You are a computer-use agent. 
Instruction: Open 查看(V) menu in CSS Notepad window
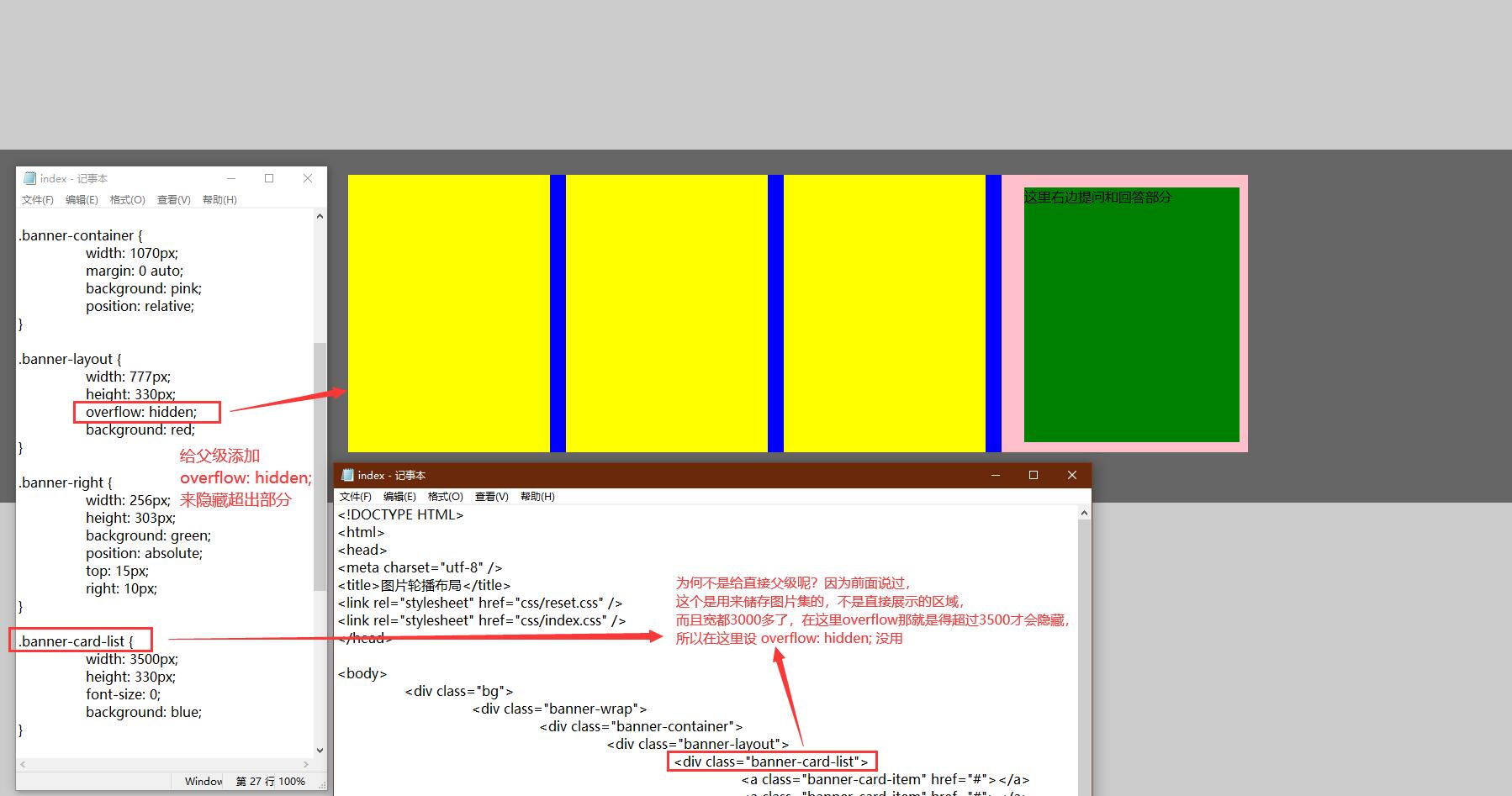[174, 200]
